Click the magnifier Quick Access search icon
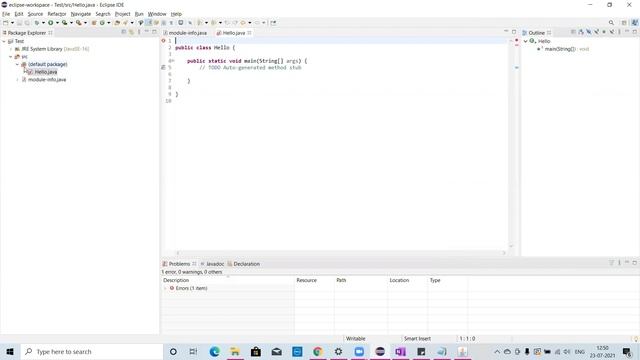The image size is (640, 360). tap(611, 23)
